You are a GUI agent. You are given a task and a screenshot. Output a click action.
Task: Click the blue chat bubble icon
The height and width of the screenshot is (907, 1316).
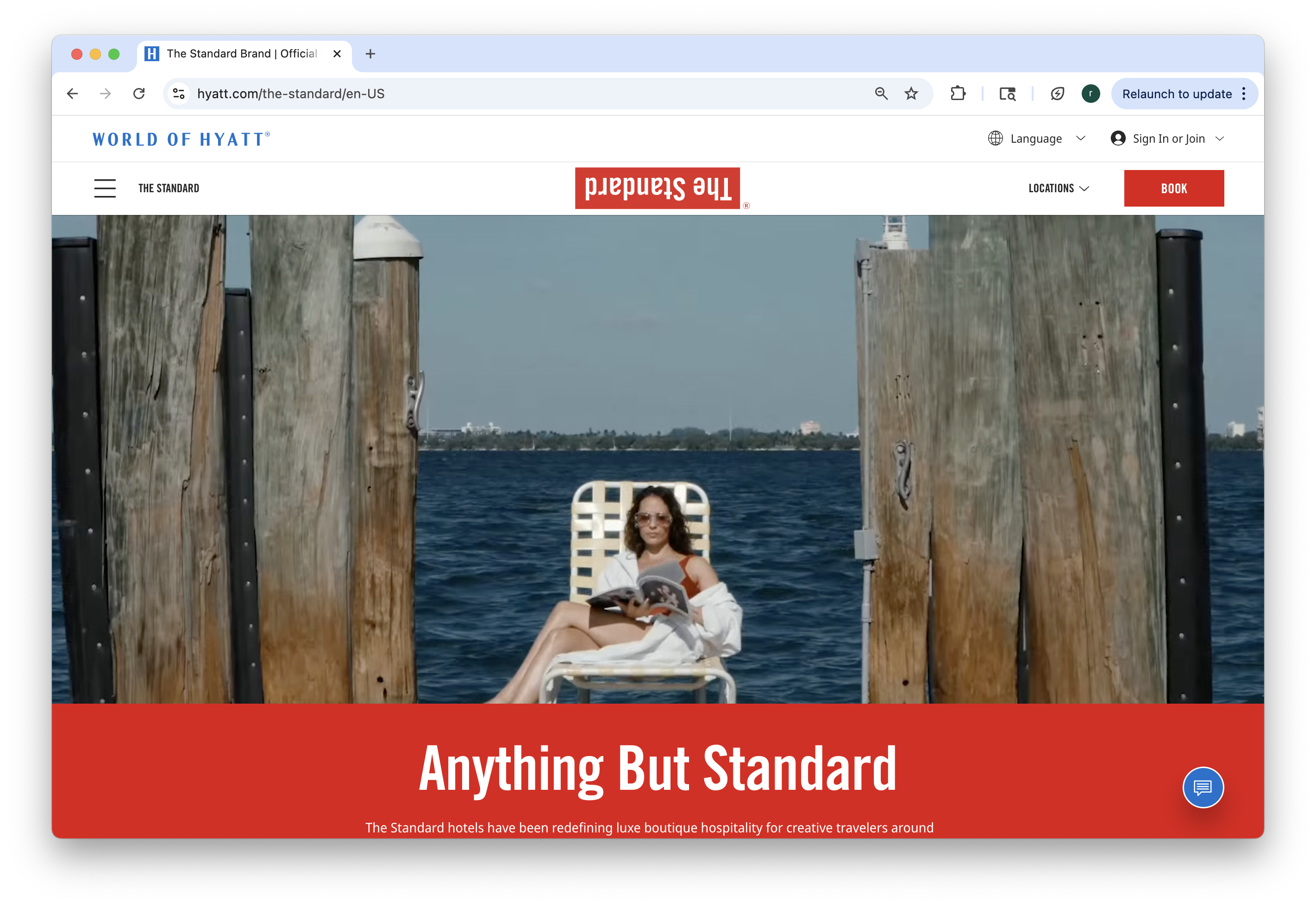(x=1203, y=787)
